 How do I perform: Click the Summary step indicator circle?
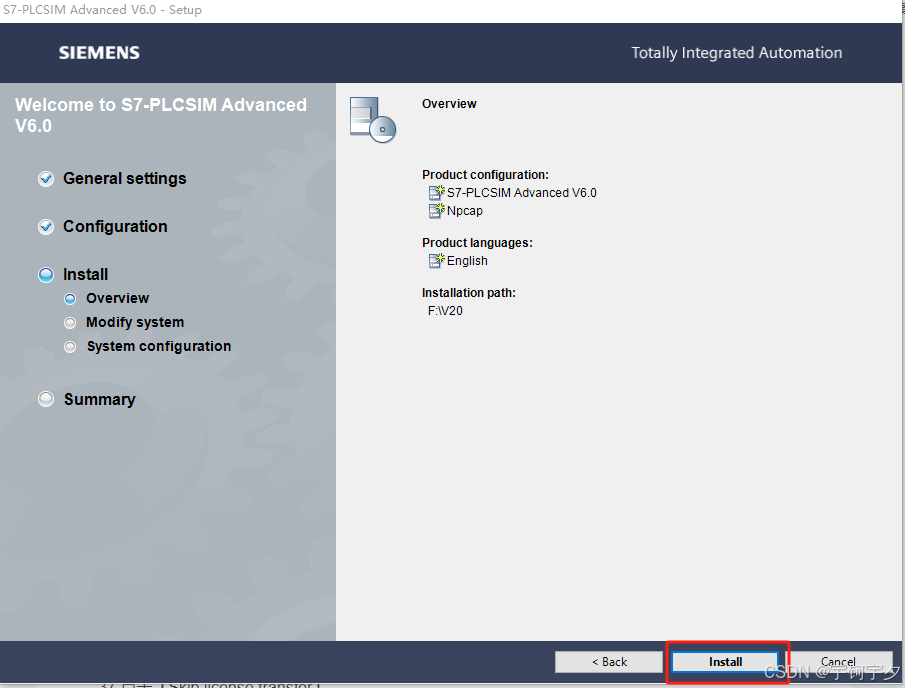[x=46, y=399]
